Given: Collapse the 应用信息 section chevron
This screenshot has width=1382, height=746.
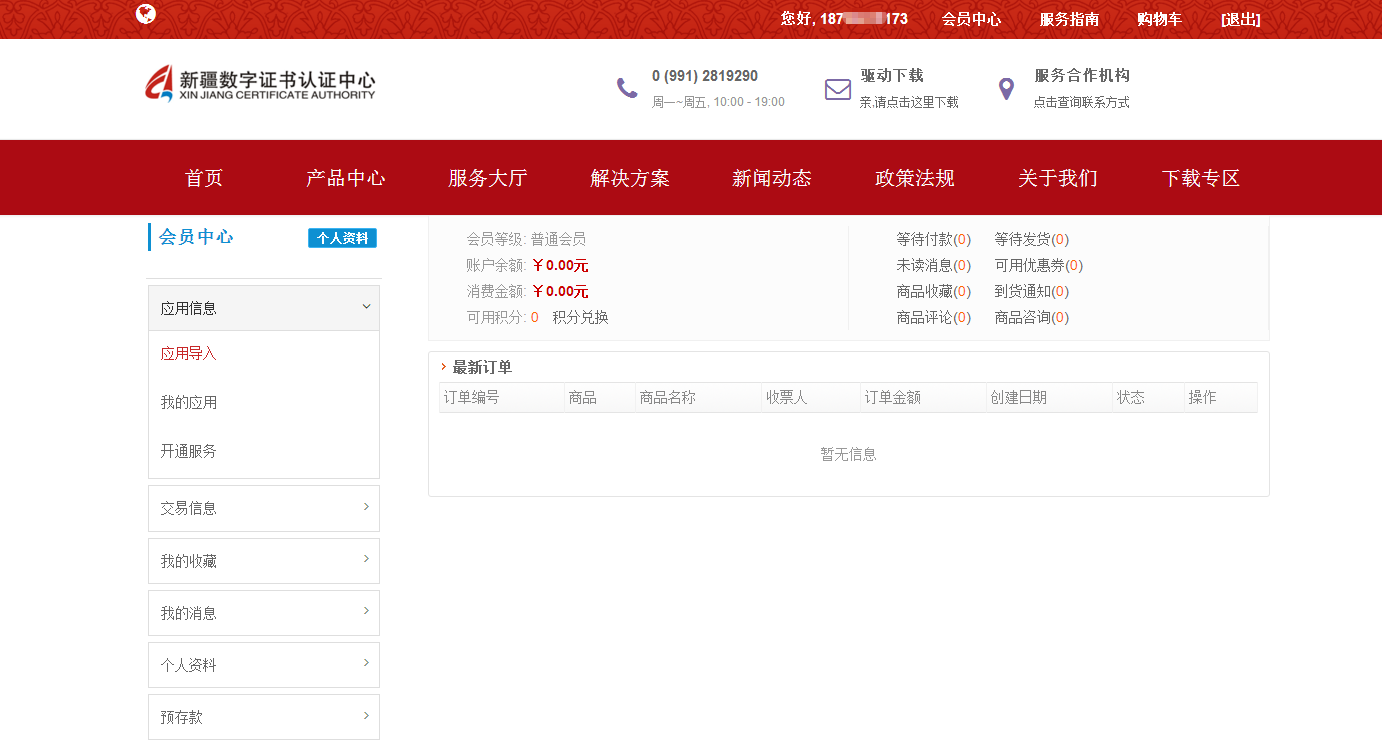Looking at the screenshot, I should (x=366, y=307).
